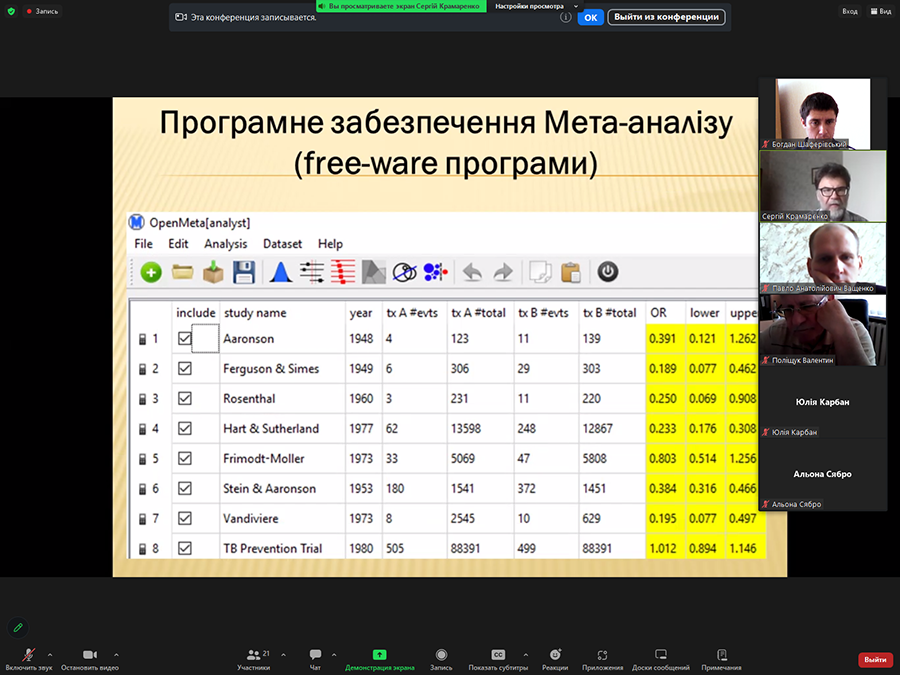Click the import box icon in OpenMeta toolbar
Screen dimensions: 900x675
pos(213,272)
